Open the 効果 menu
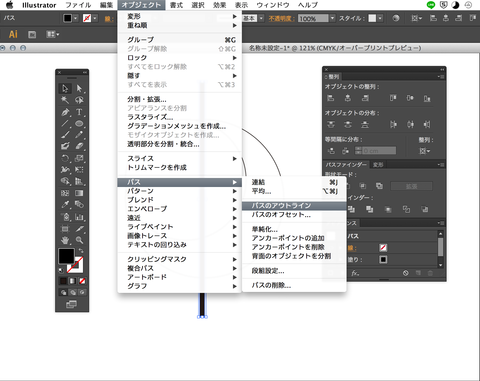This screenshot has height=381, width=480. tap(219, 5)
